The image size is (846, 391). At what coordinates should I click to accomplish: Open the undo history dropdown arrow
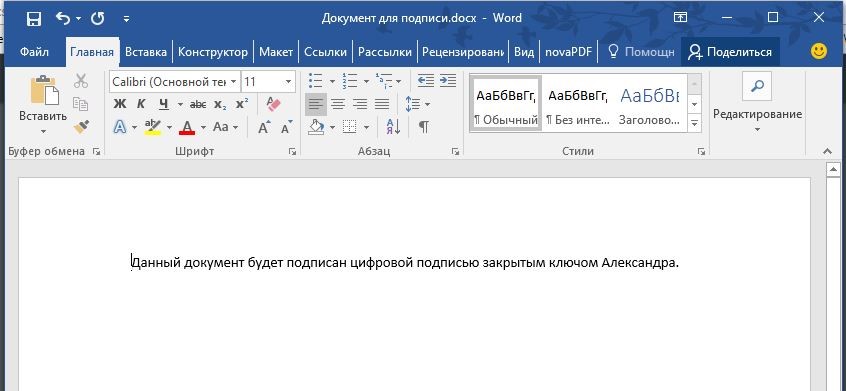[78, 19]
